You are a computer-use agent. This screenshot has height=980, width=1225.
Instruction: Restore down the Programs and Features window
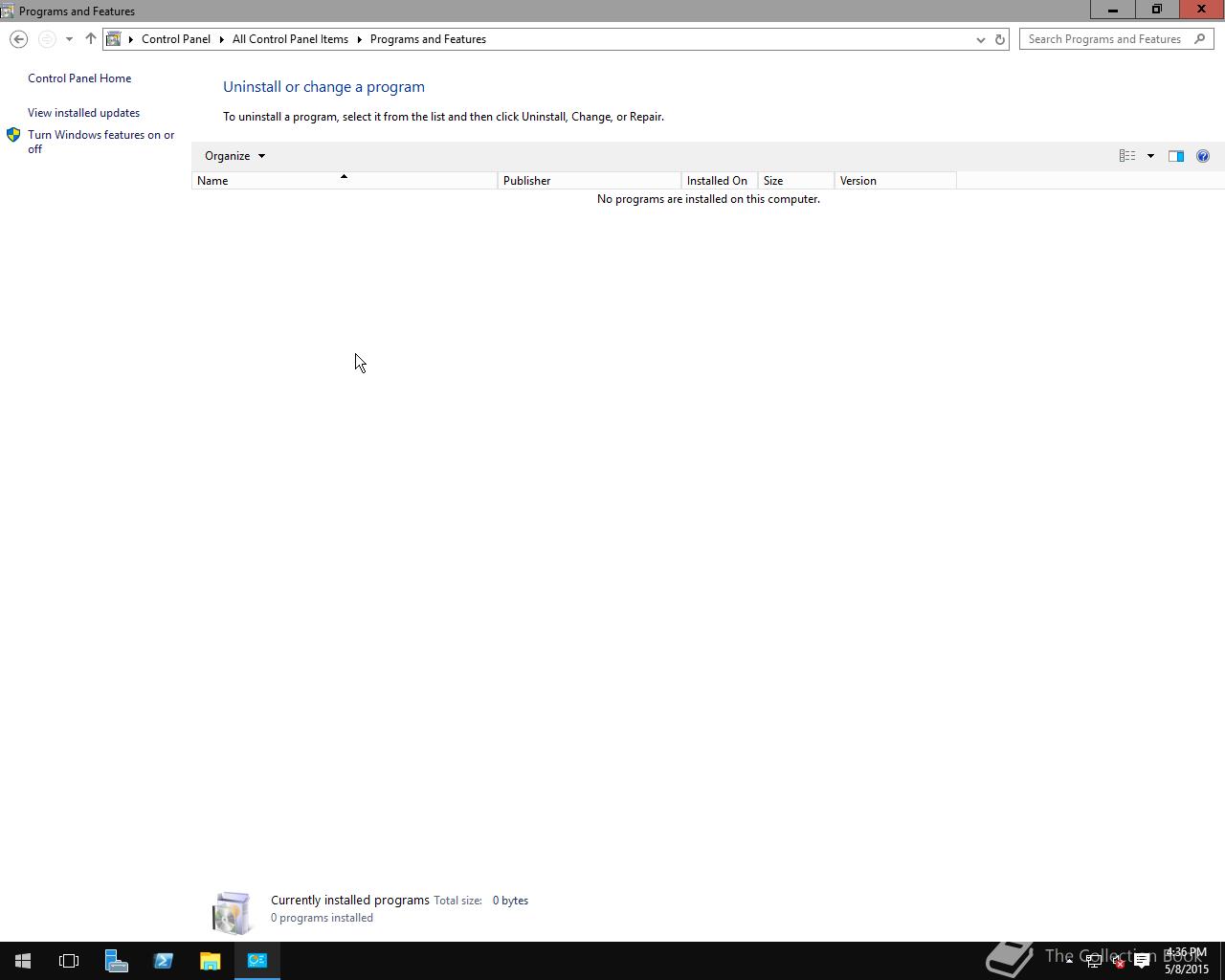point(1157,10)
